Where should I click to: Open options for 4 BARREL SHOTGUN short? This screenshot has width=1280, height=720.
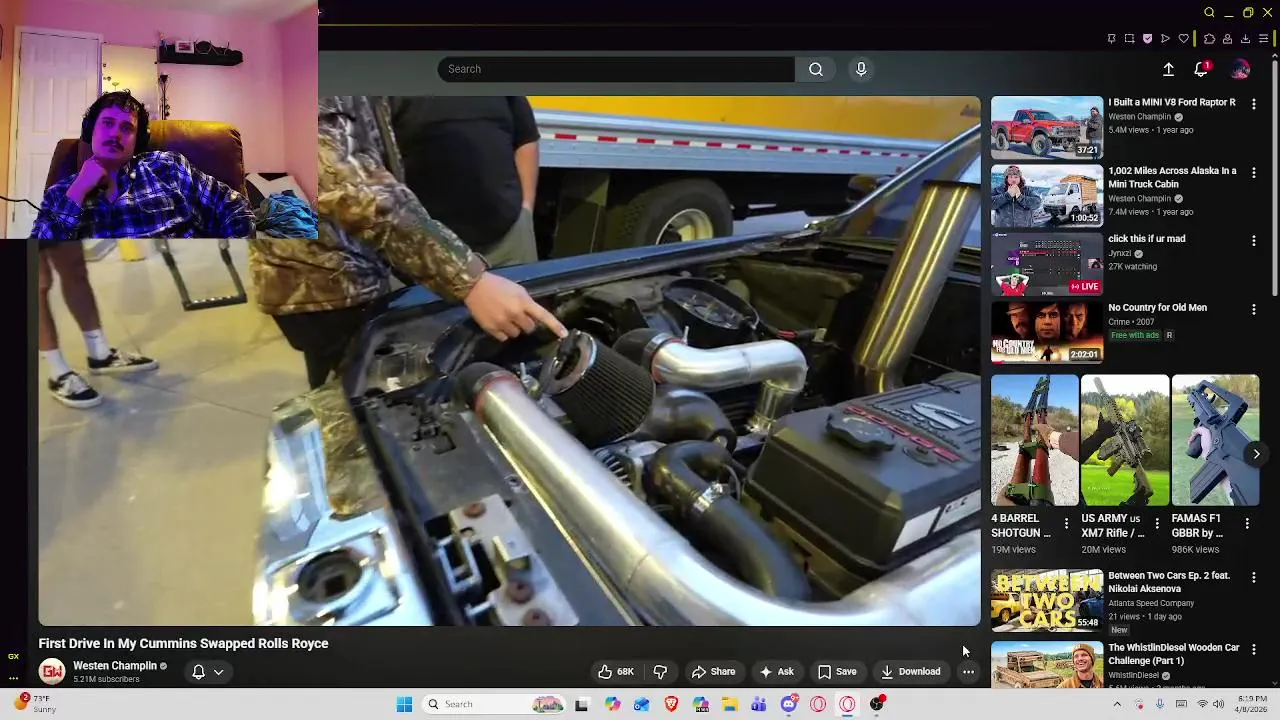pos(1066,524)
